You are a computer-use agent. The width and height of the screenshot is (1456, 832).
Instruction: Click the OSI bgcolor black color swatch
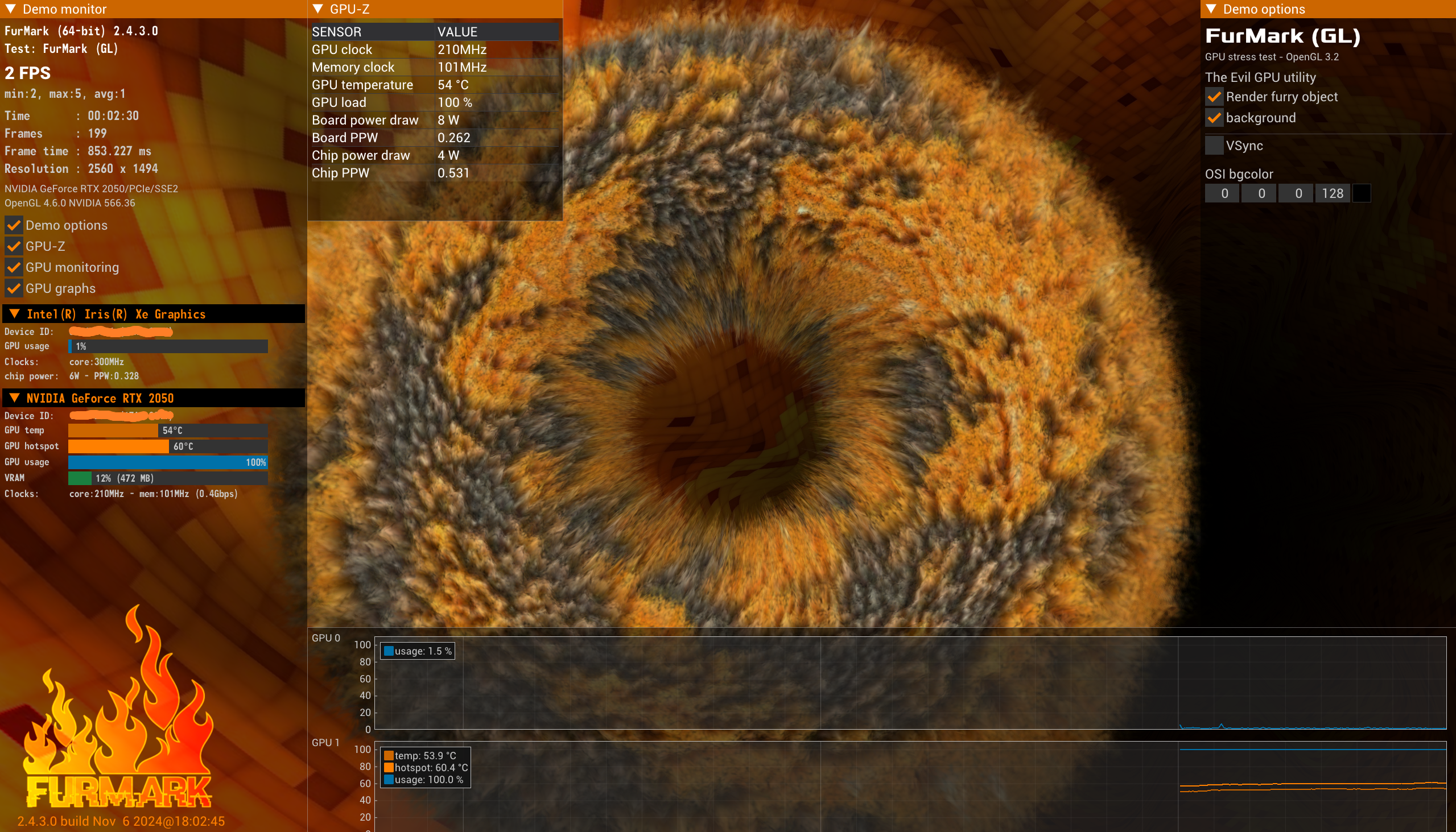[x=1362, y=193]
